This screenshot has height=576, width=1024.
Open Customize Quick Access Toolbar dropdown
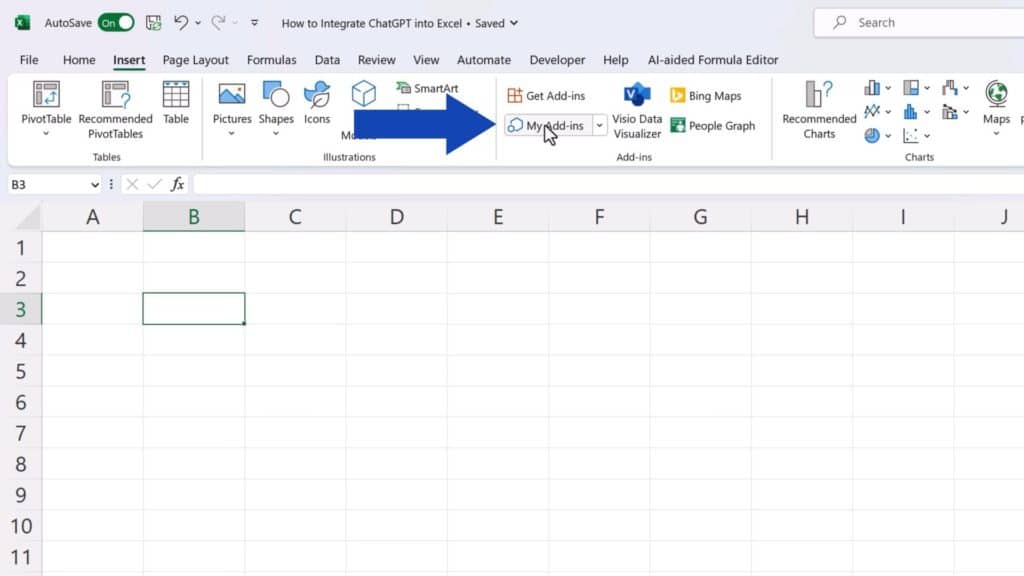point(254,23)
